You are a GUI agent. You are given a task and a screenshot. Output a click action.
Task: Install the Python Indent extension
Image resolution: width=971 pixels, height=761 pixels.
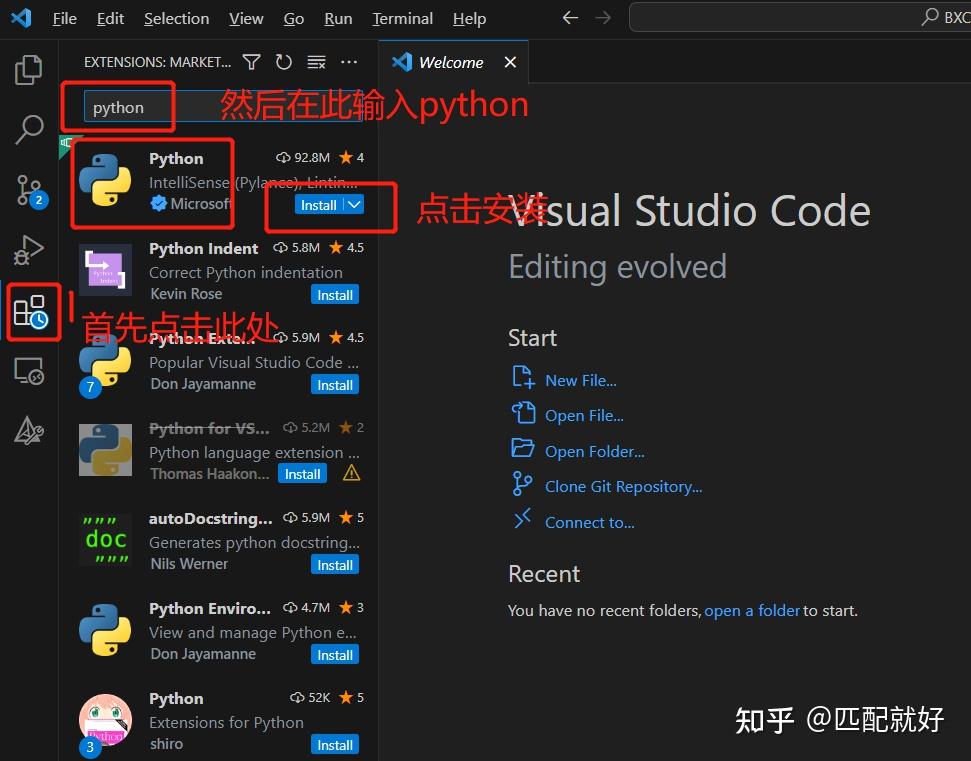335,294
